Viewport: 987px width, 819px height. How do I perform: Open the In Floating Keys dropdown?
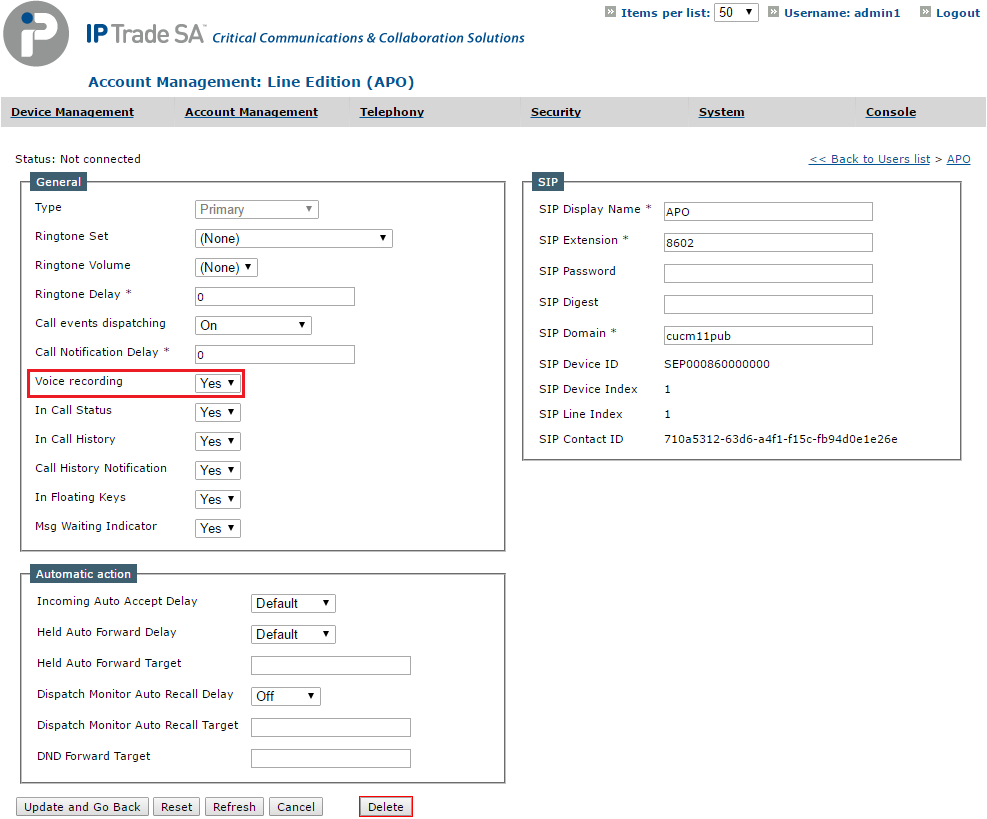pos(218,499)
